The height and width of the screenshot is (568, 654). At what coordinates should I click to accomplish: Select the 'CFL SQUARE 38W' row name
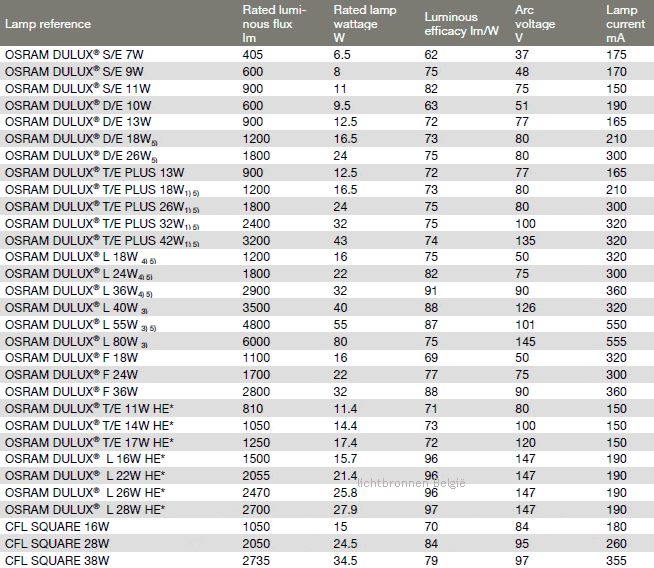pos(57,561)
